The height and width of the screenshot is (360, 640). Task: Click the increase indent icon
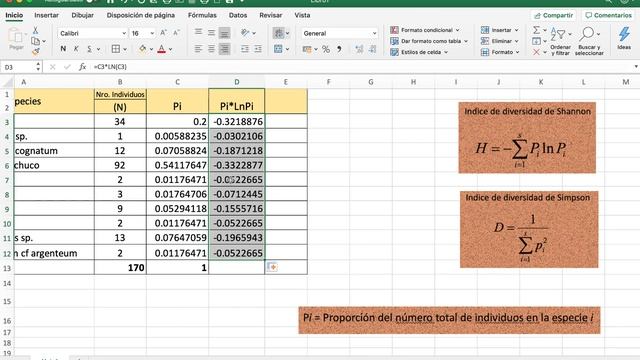click(x=258, y=49)
